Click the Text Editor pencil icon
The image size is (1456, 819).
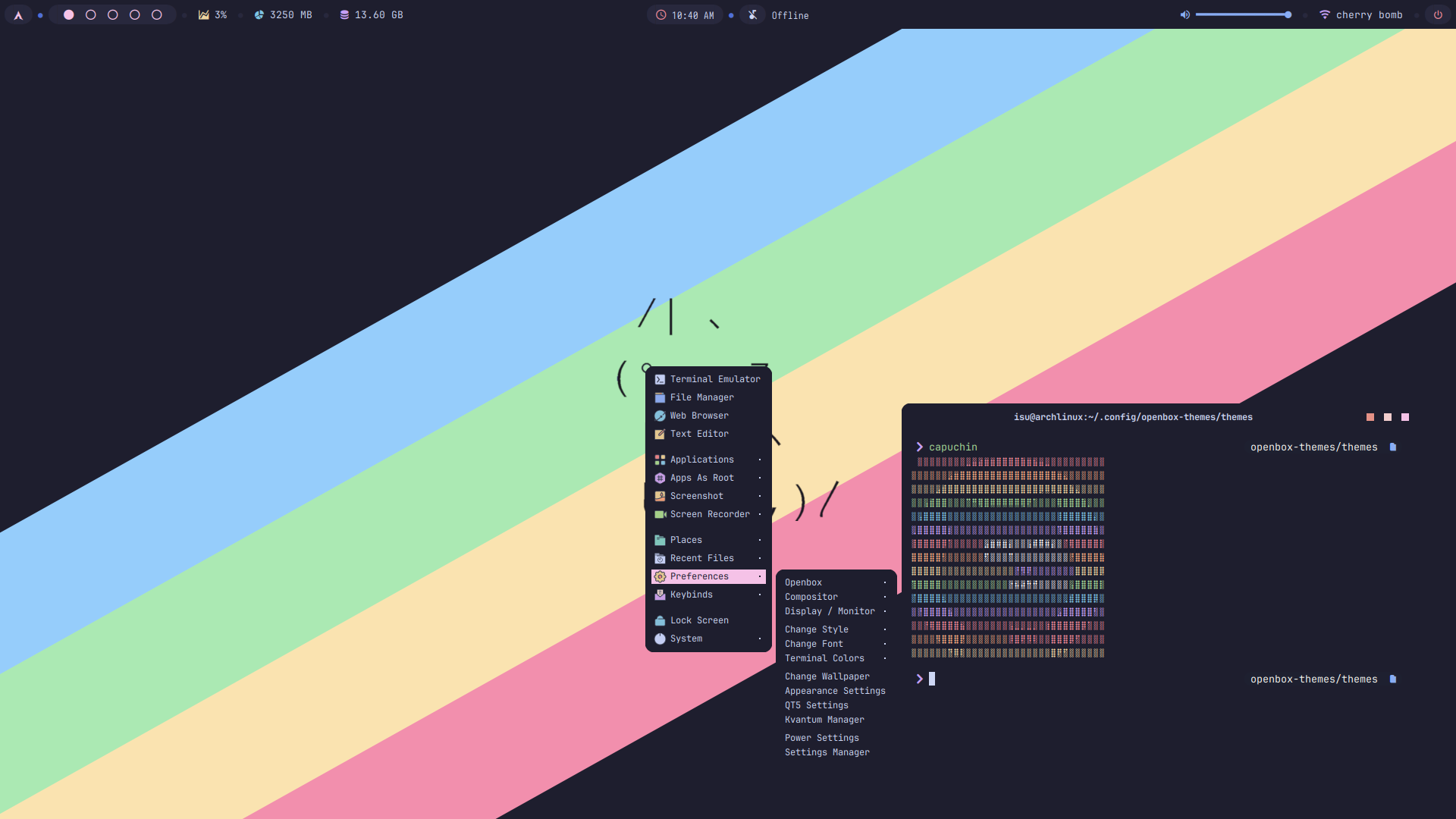660,434
